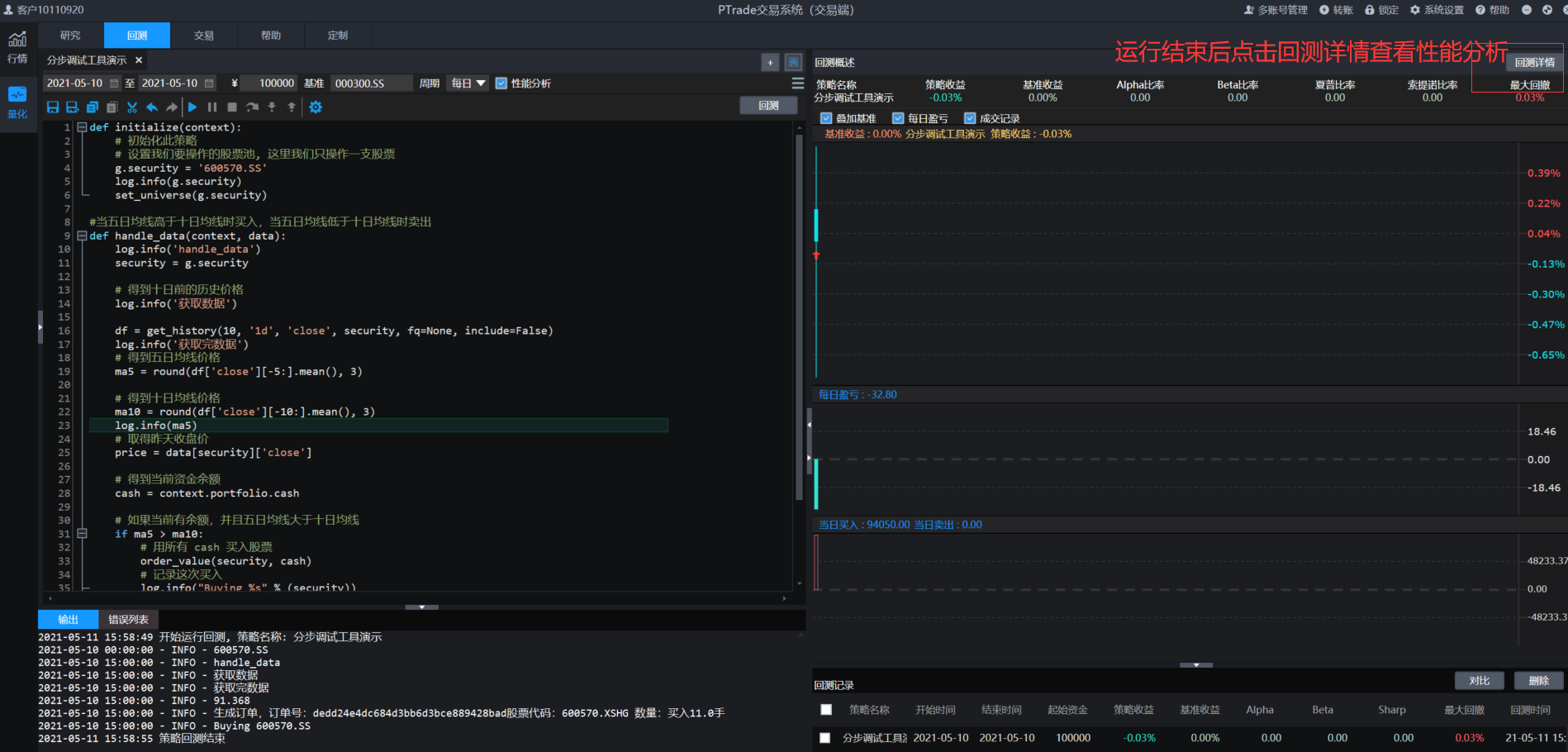
Task: Switch to 回测 main tab
Action: pos(137,36)
